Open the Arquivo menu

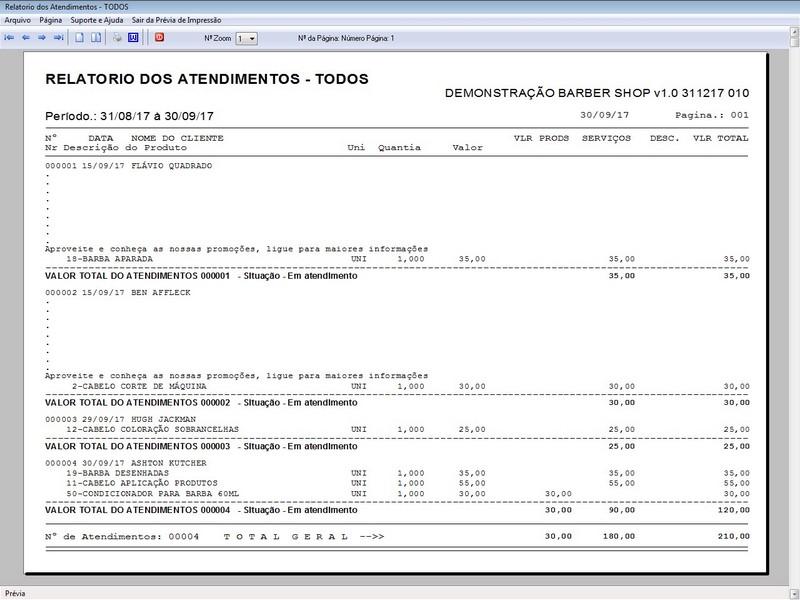tap(18, 20)
